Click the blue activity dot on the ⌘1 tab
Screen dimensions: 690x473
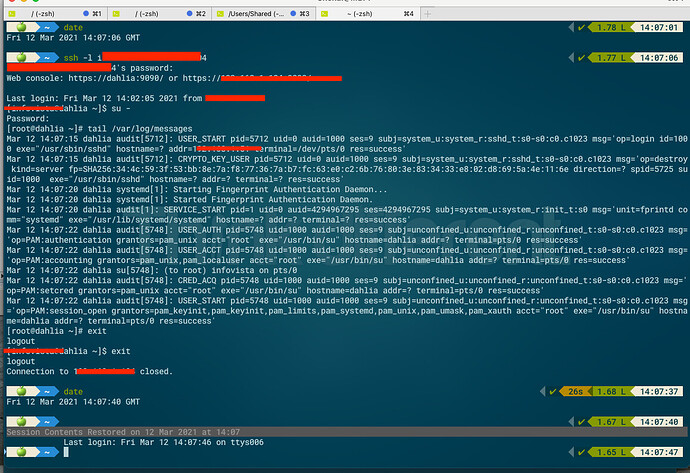click(x=85, y=15)
